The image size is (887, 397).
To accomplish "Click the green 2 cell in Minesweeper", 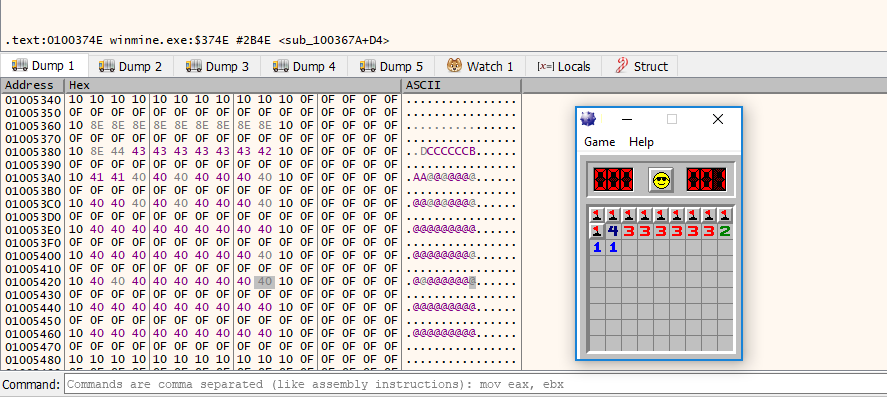I will click(x=725, y=231).
